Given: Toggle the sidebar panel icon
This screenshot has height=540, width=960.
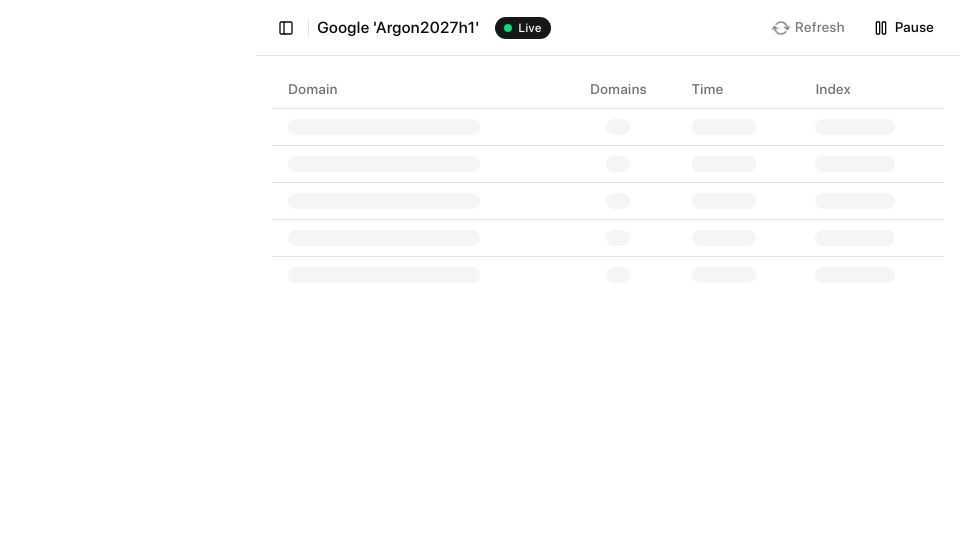Looking at the screenshot, I should 286,28.
